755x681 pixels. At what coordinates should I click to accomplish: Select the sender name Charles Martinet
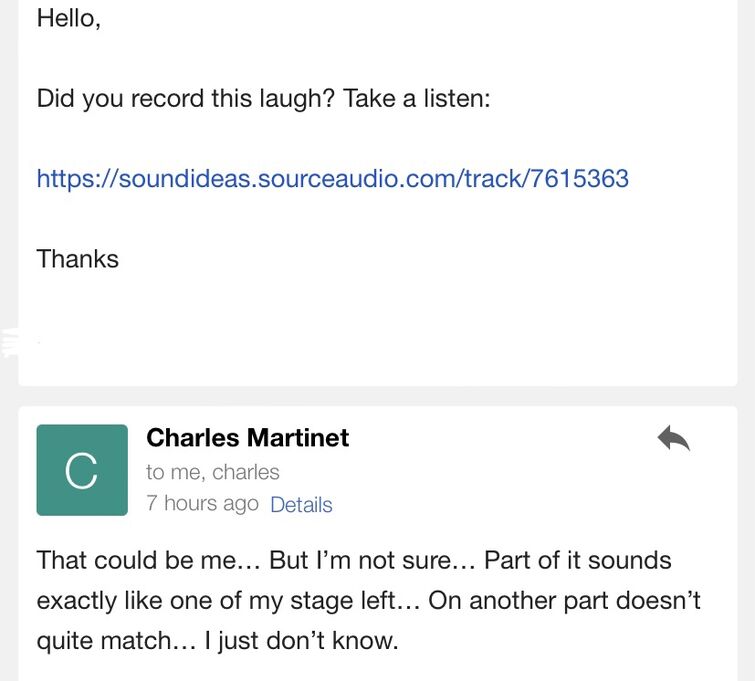click(247, 438)
